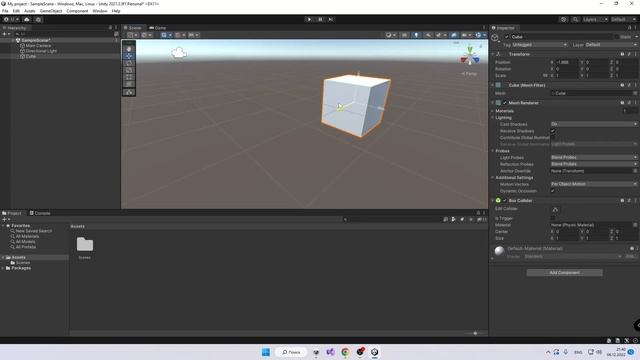Click the Edit Collider button
Viewport: 640px width, 360px height.
(x=555, y=210)
